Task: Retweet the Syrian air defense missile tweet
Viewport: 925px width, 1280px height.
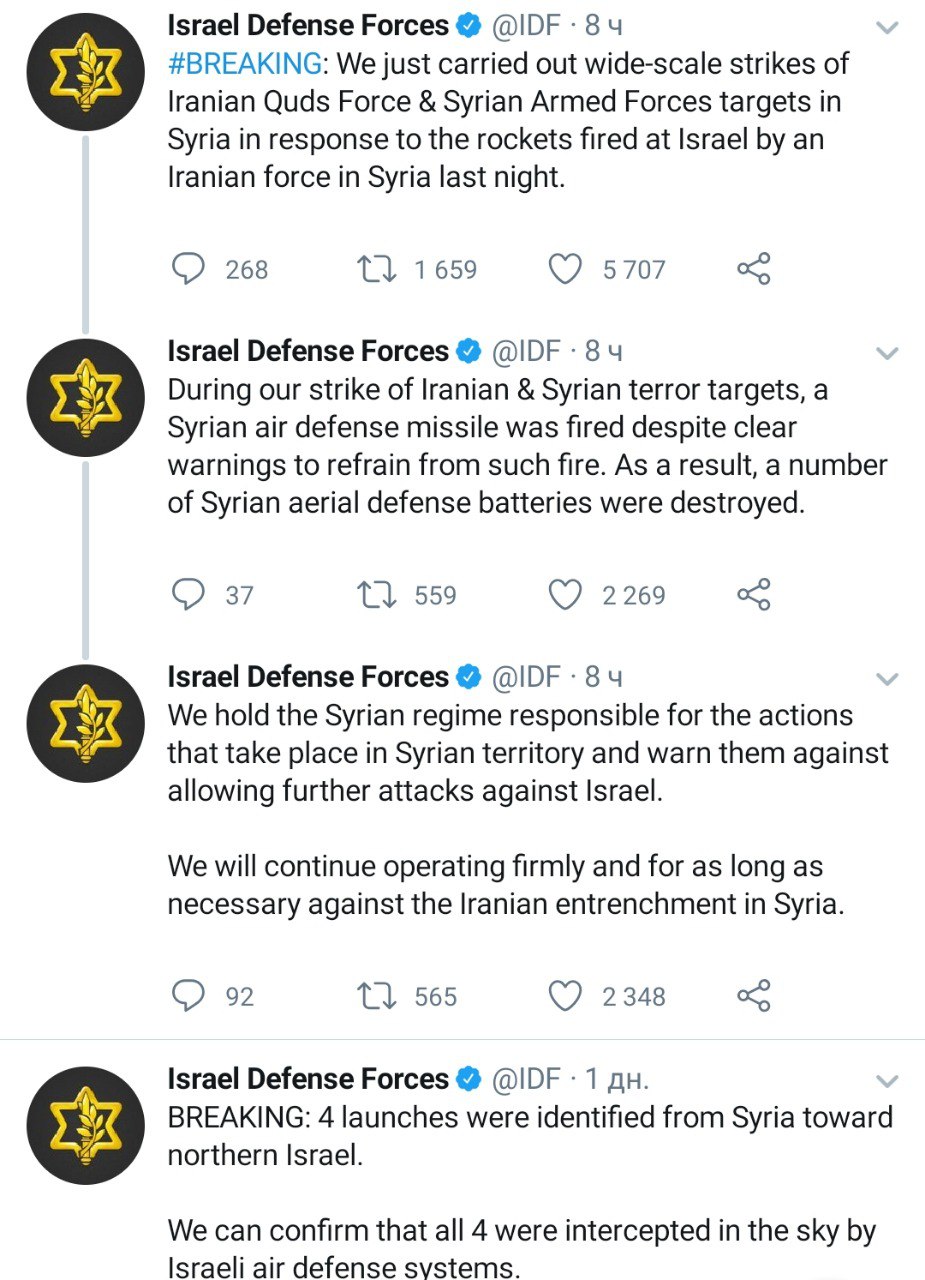Action: [x=377, y=595]
